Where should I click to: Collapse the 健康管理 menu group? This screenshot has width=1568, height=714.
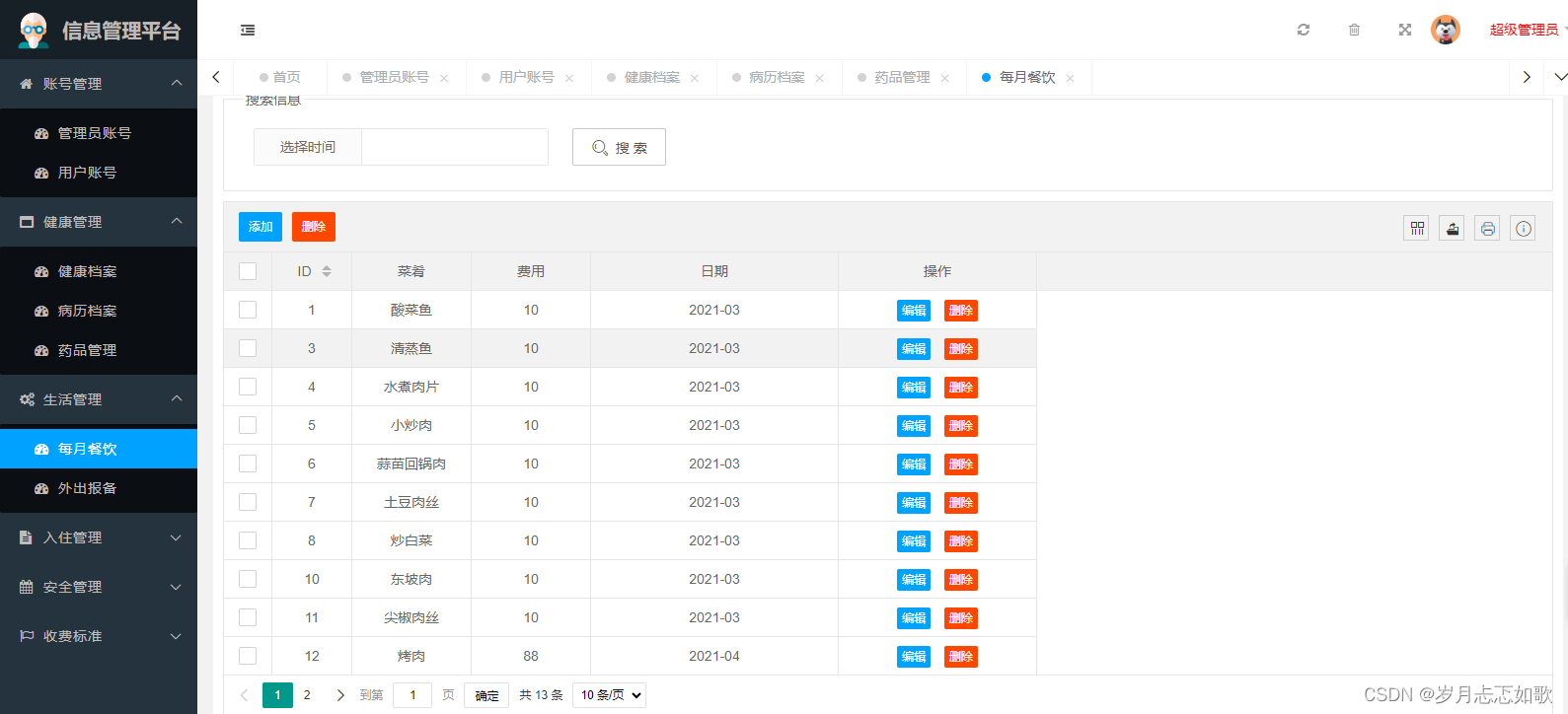99,222
